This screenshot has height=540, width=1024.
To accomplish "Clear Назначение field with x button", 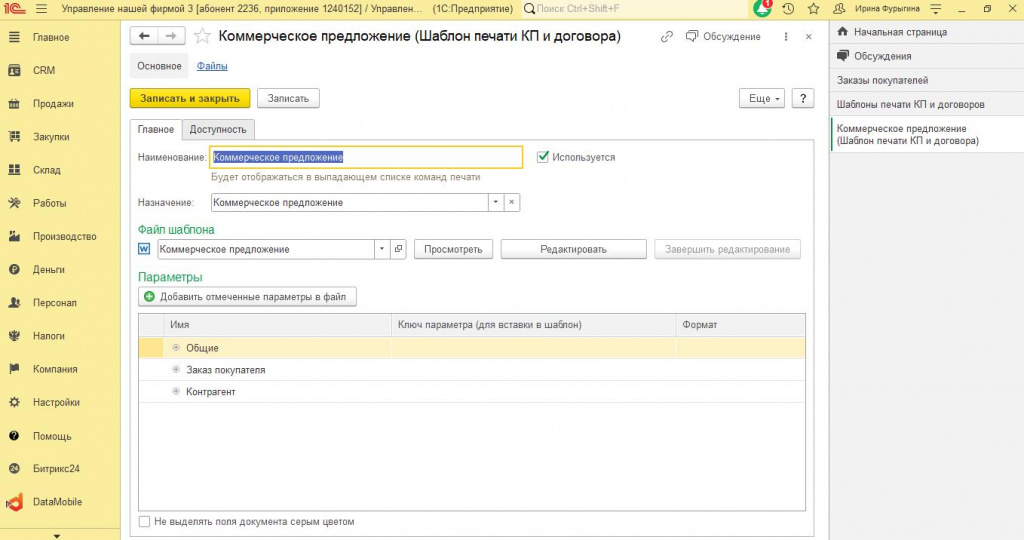I will pos(511,202).
